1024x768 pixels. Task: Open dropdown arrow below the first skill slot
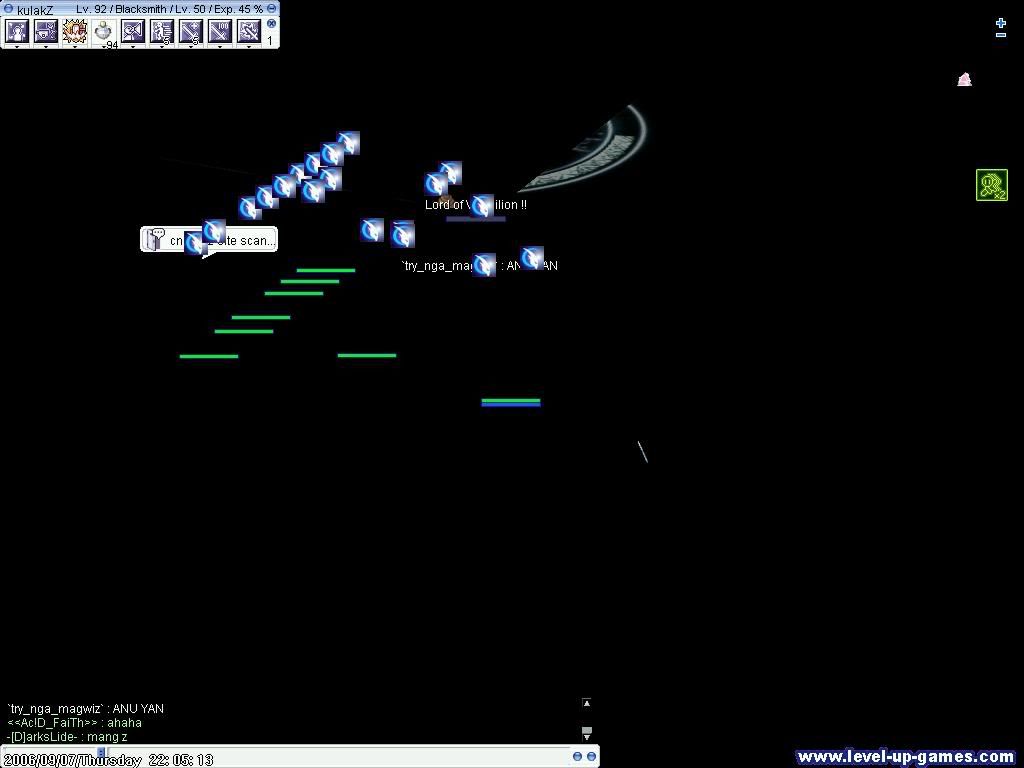(x=17, y=46)
